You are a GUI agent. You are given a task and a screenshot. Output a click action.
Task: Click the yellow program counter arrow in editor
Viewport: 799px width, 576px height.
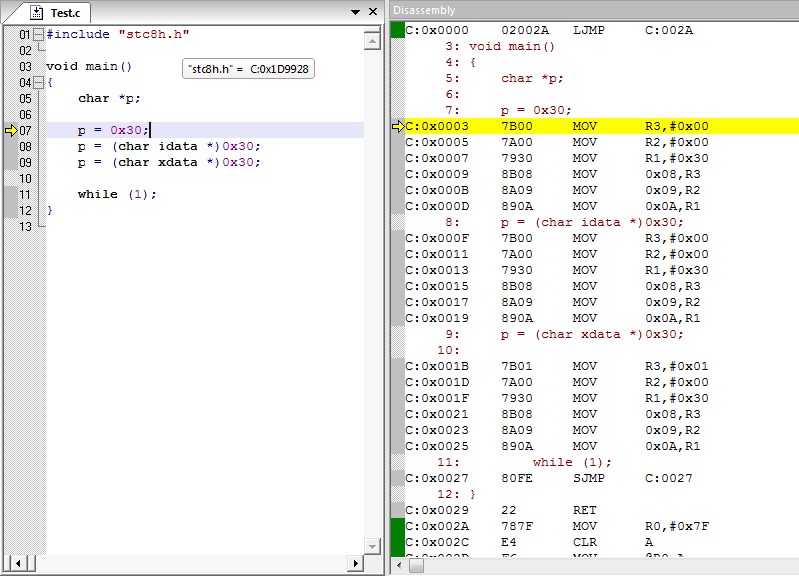tap(11, 130)
